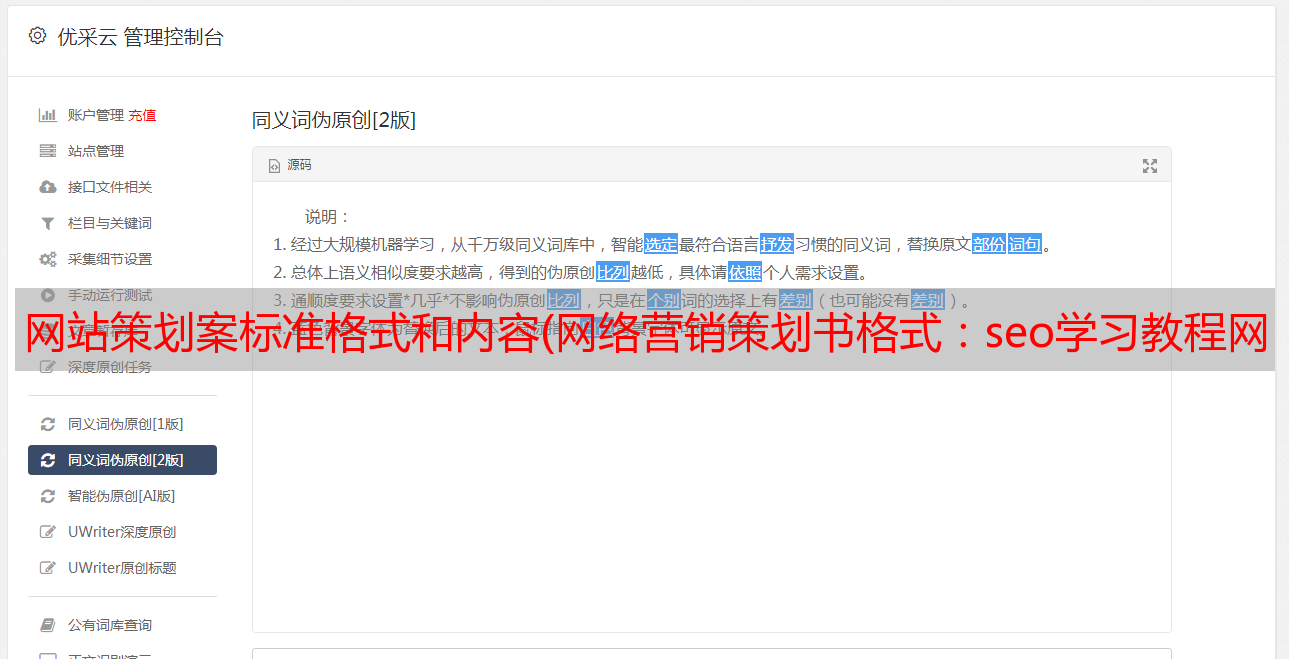Click the gears icon for 采集细节设置
Viewport: 1289px width, 659px height.
coord(47,259)
